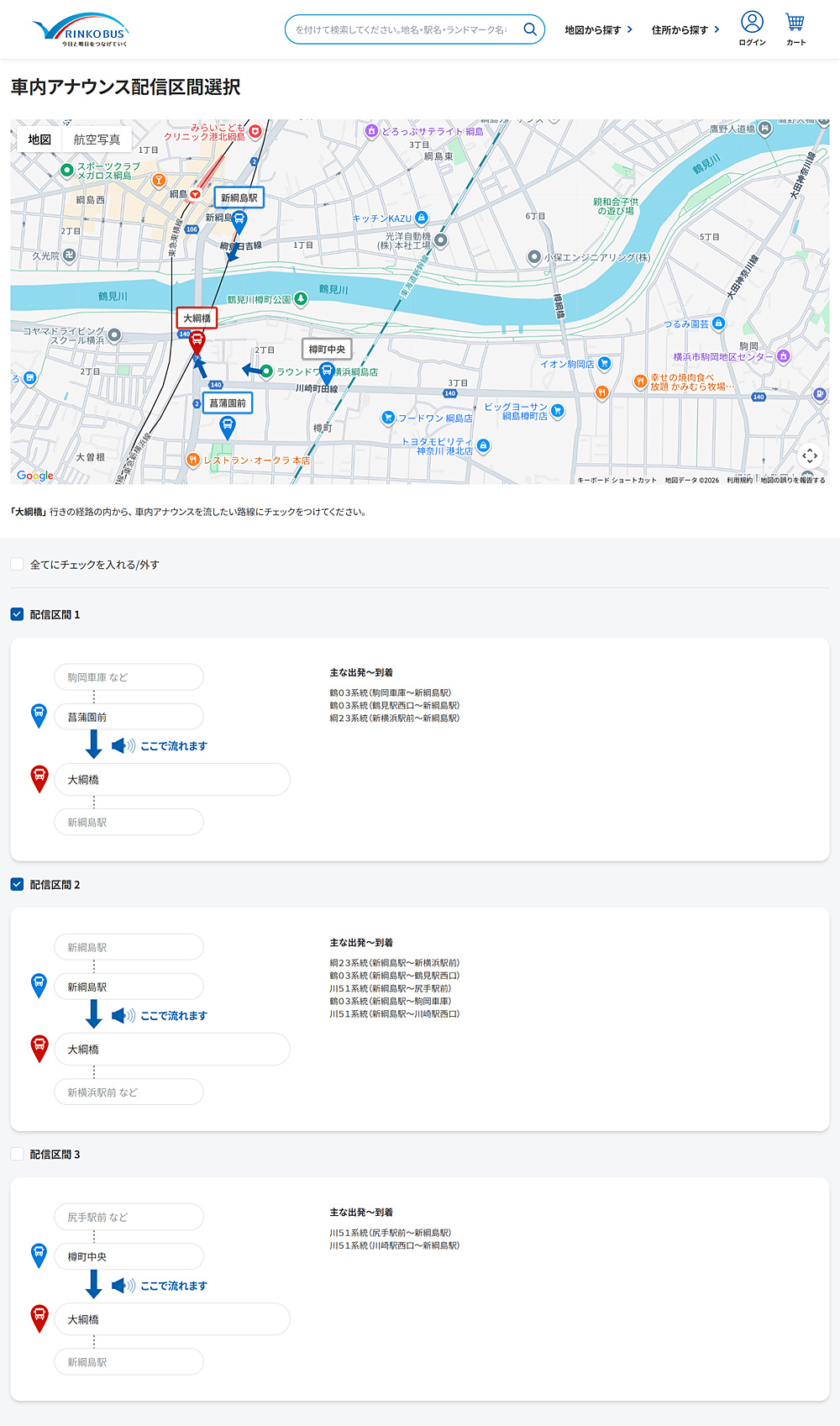The image size is (840, 1426).
Task: Expand 住所から探す menu
Action: pos(685,29)
